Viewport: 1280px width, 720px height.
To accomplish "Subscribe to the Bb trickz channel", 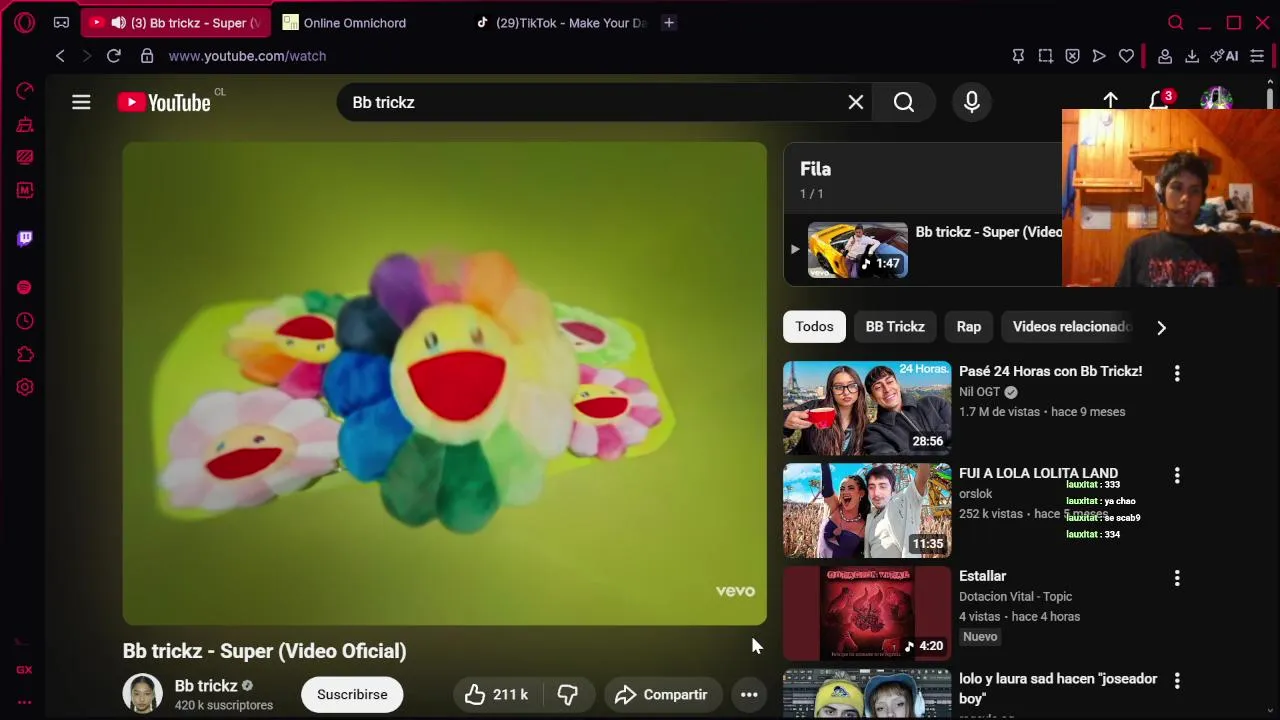I will tap(352, 695).
